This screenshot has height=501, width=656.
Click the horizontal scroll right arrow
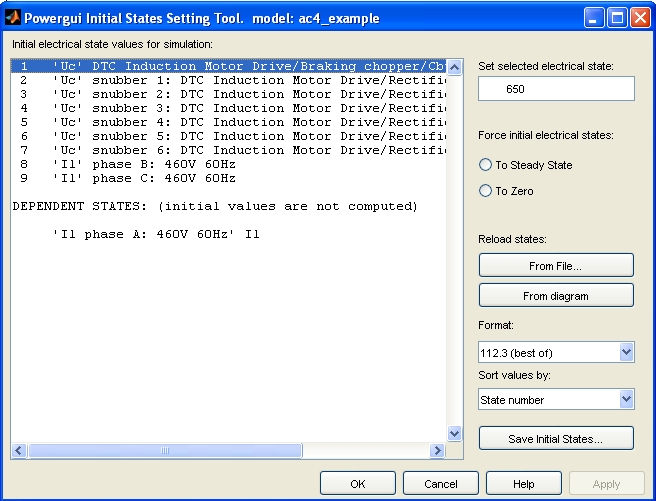coord(438,450)
